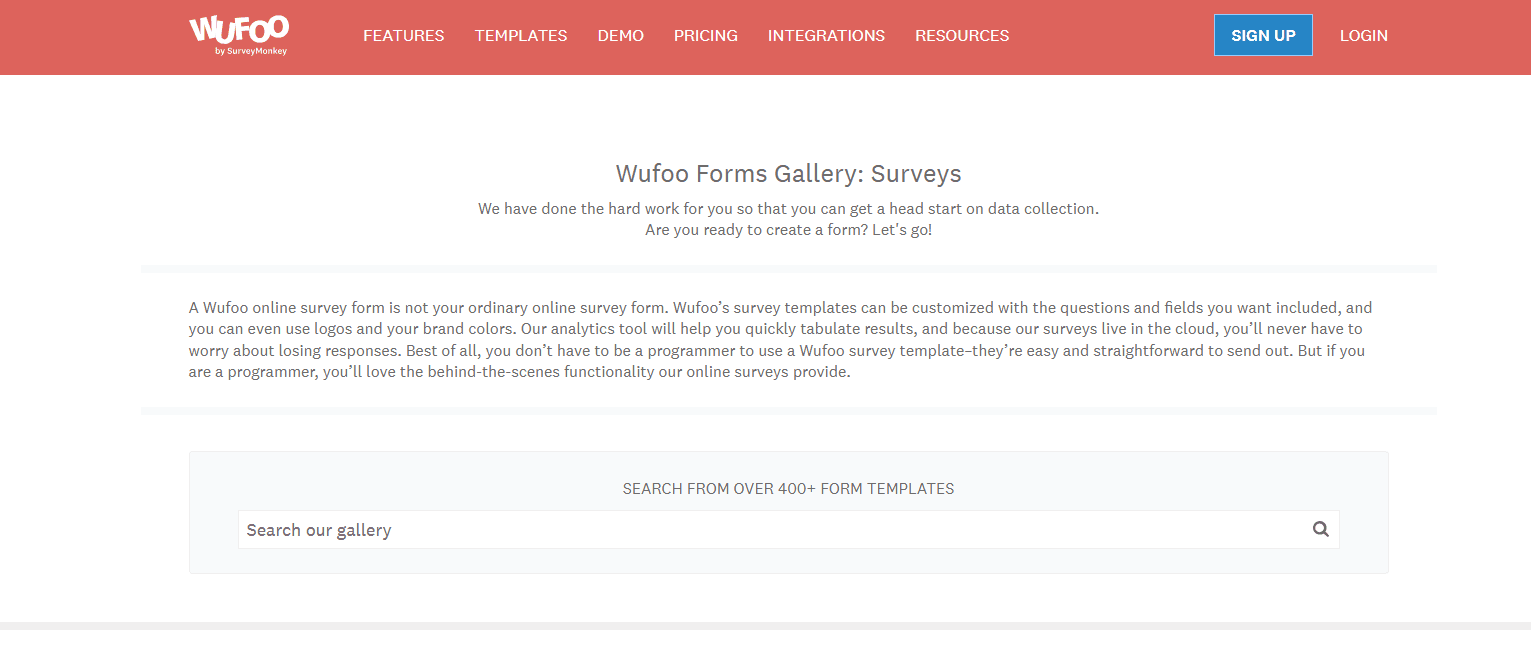1531x648 pixels.
Task: Click the word "SIGN" on the blue button
Action: pyautogui.click(x=1248, y=36)
